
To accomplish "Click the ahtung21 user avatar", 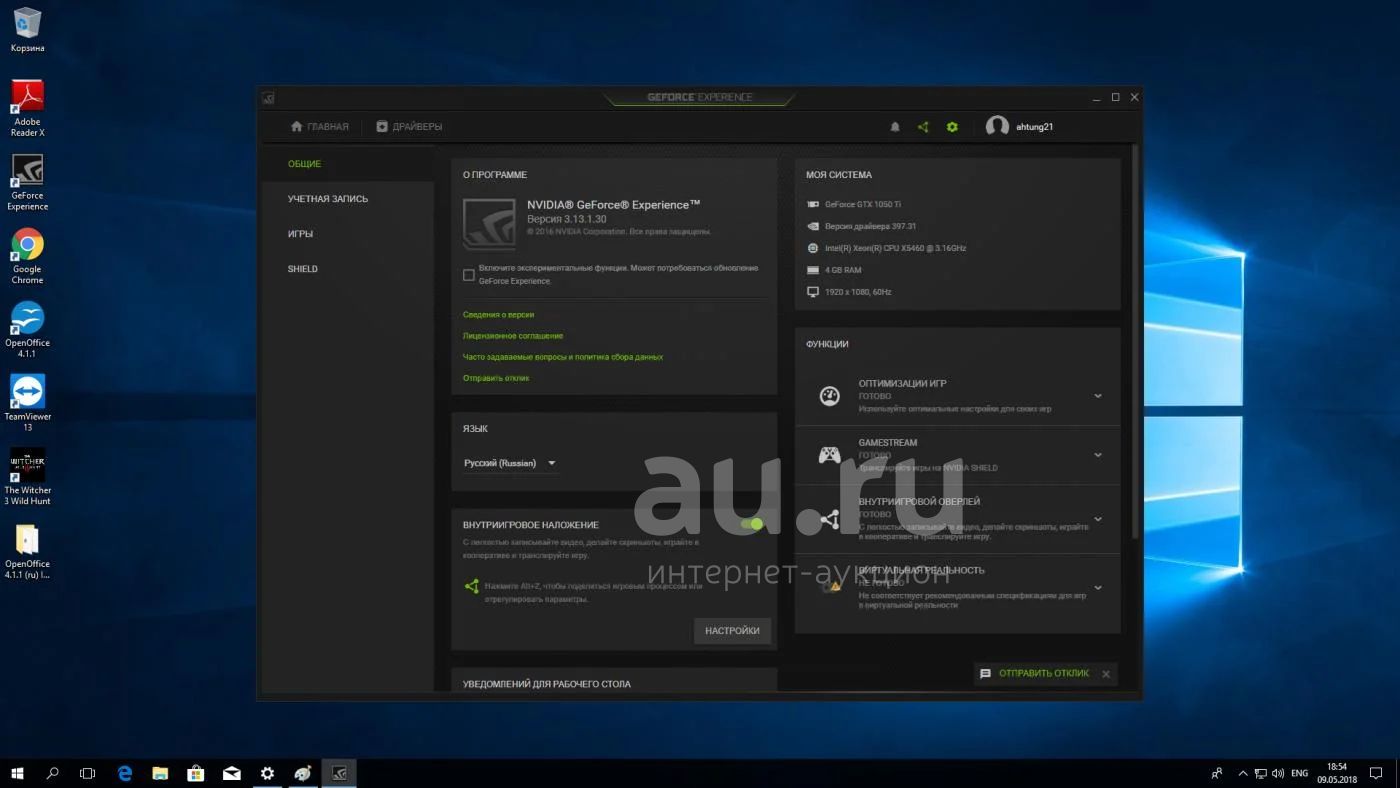I will [997, 126].
